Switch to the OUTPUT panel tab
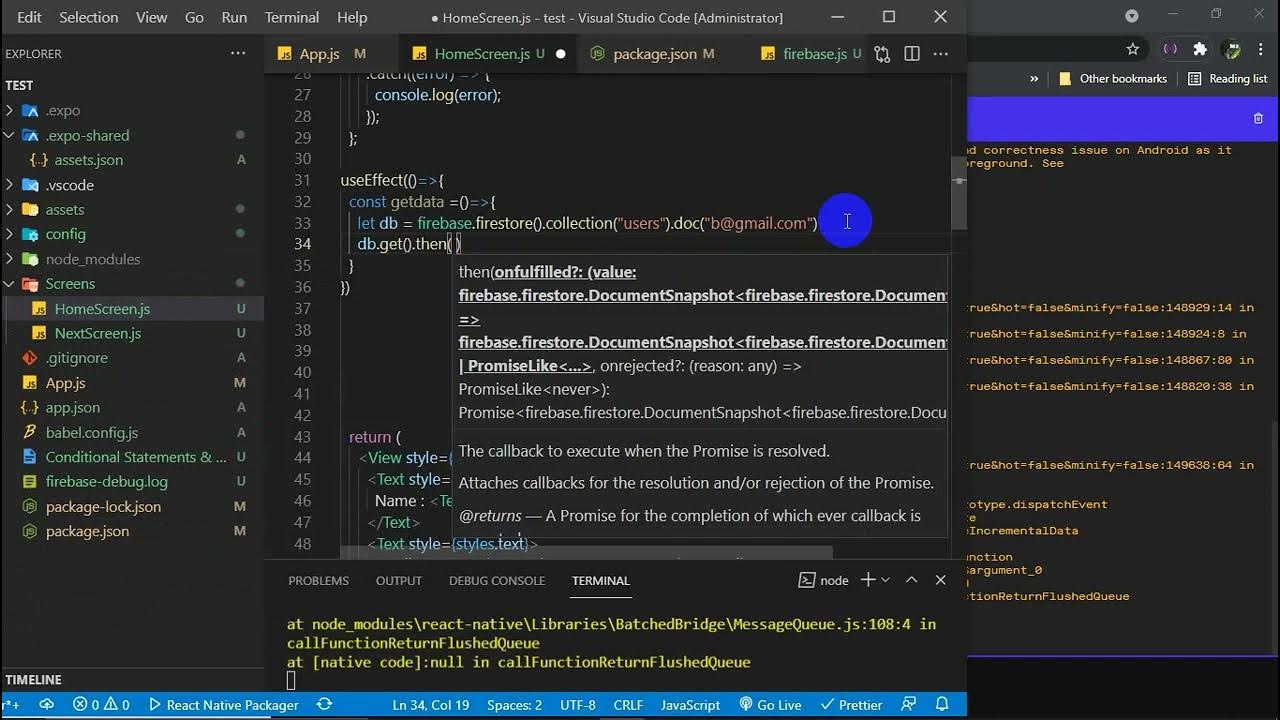 tap(399, 581)
